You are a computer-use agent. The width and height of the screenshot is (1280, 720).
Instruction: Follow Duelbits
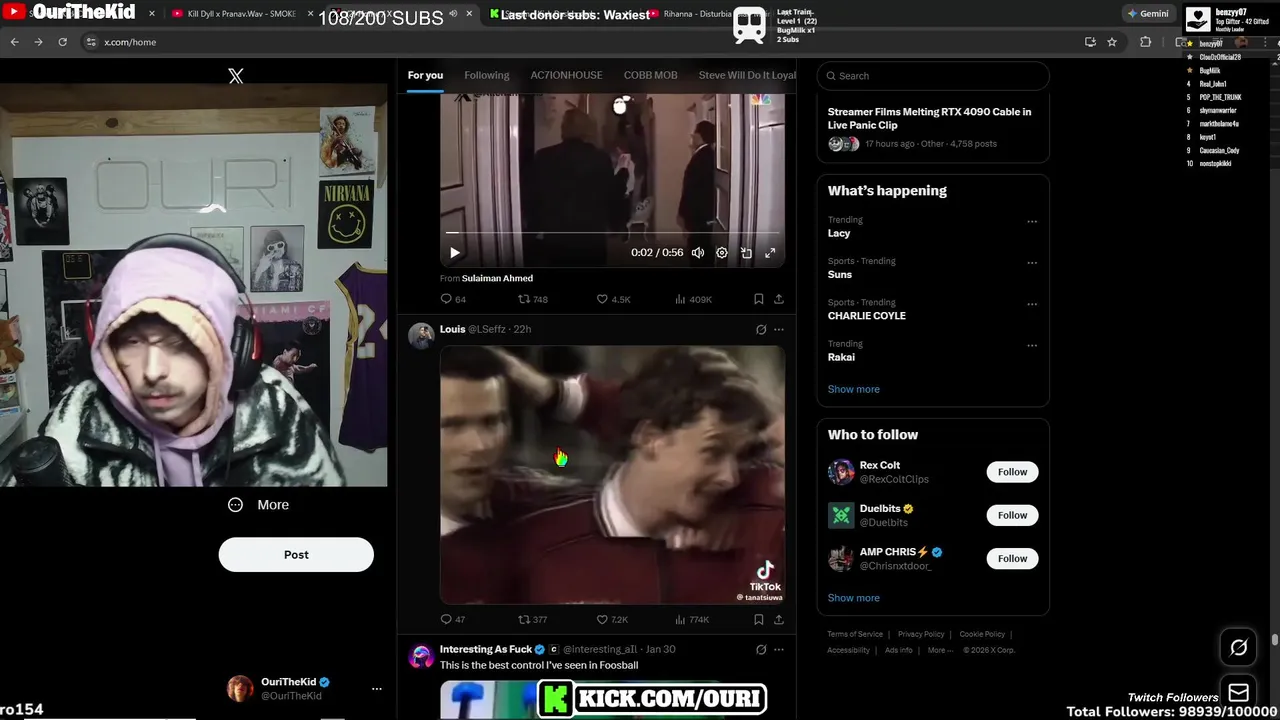pos(1012,515)
